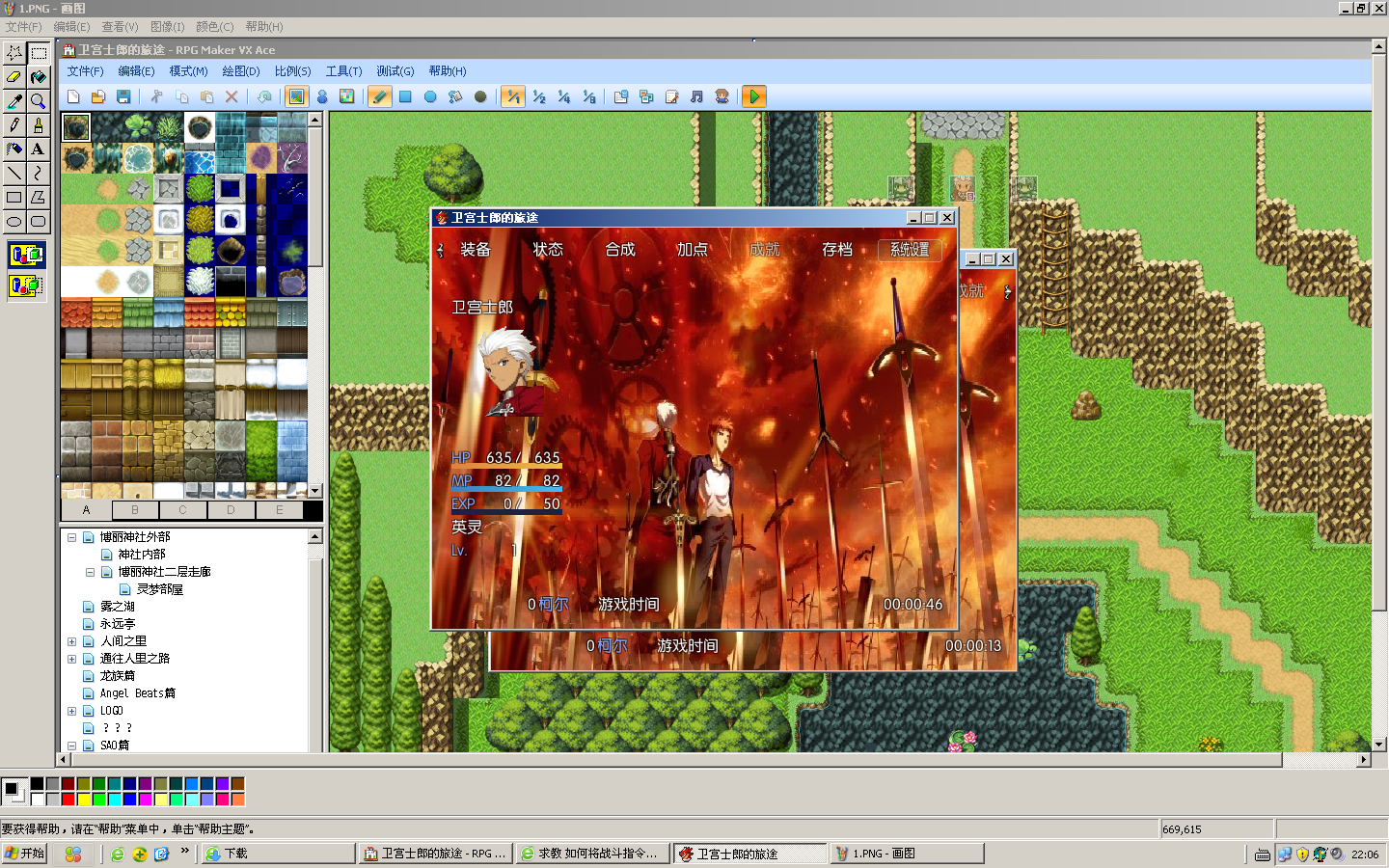The width and height of the screenshot is (1389, 868).
Task: Open Paint's 图像(I) menu
Action: click(x=167, y=27)
